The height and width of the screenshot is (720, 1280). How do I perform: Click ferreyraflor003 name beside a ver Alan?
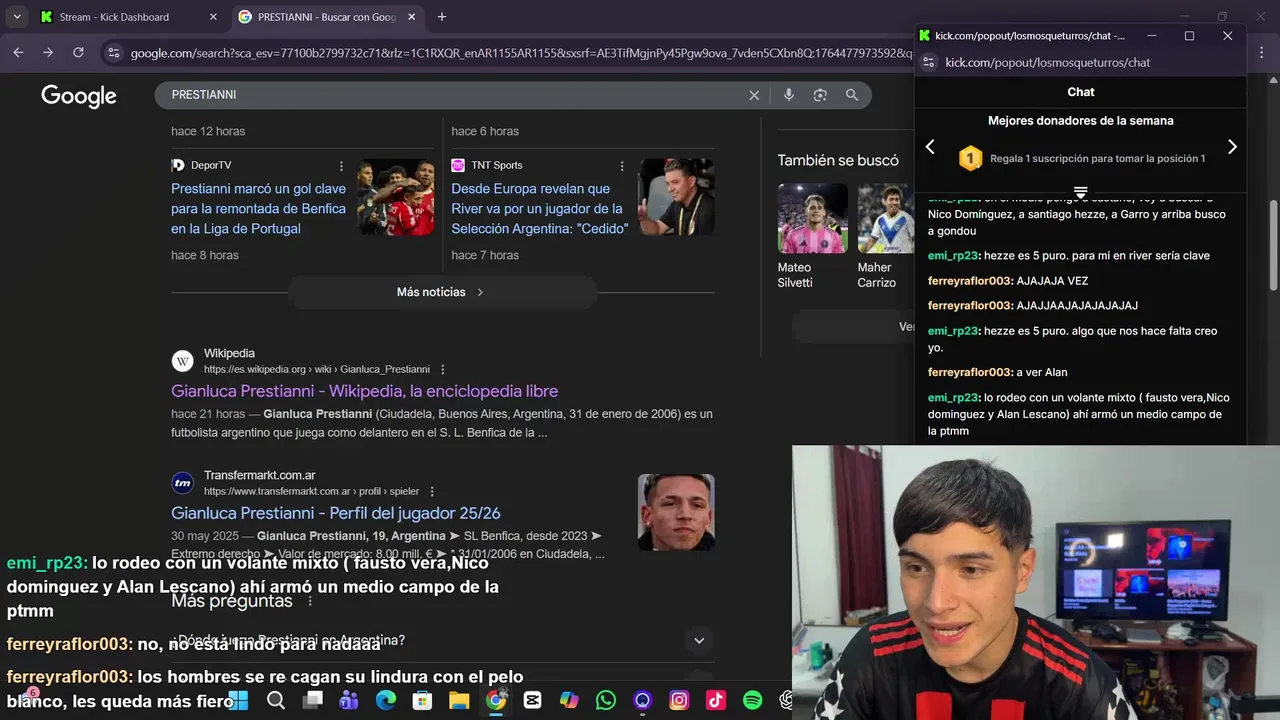click(970, 372)
